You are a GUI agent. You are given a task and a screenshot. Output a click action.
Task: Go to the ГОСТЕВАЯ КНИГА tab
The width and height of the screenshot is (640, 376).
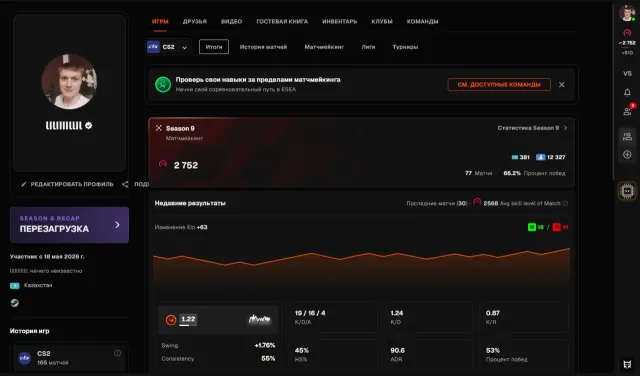[282, 21]
